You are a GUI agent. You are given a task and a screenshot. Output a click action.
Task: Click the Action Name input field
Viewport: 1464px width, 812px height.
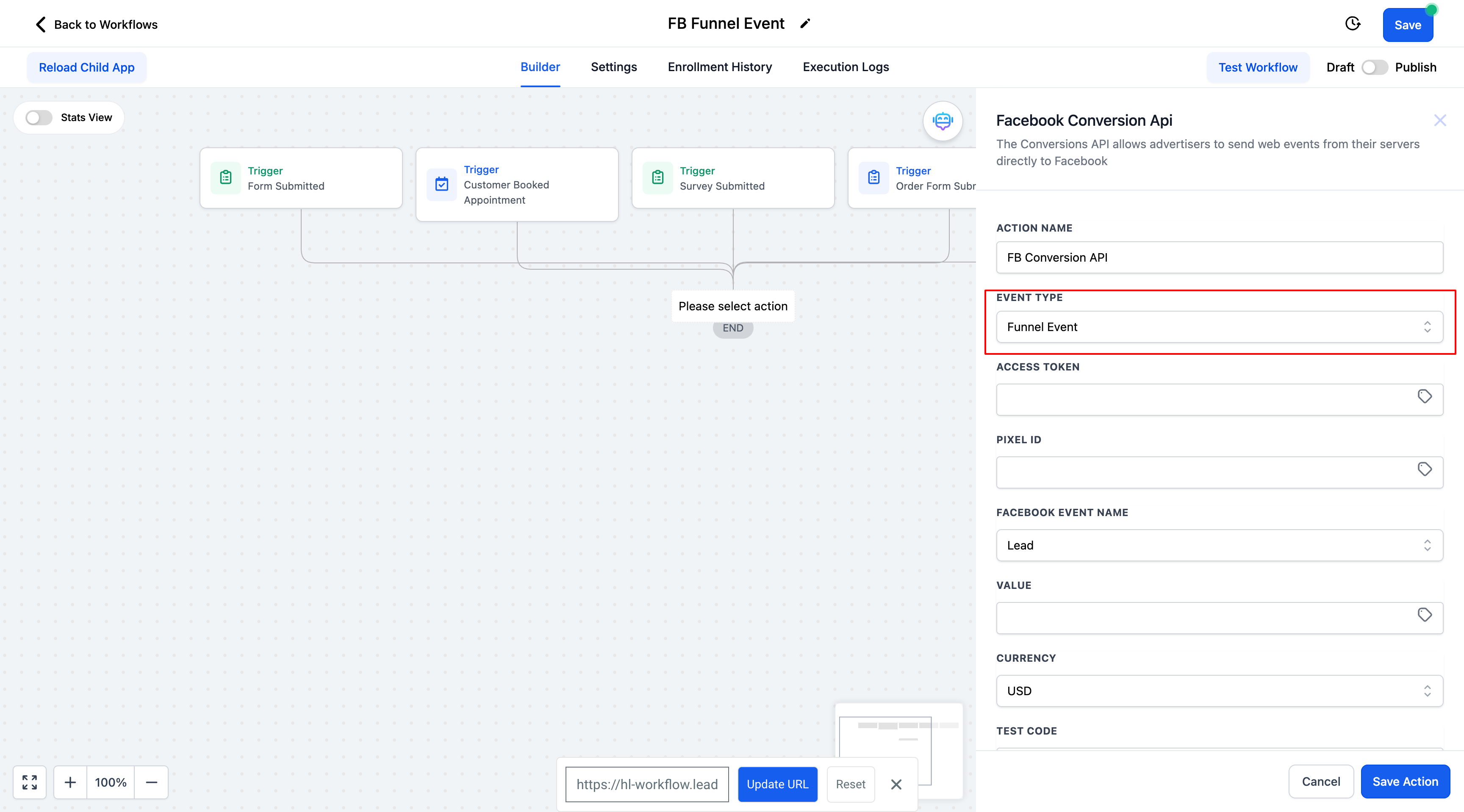pos(1219,258)
